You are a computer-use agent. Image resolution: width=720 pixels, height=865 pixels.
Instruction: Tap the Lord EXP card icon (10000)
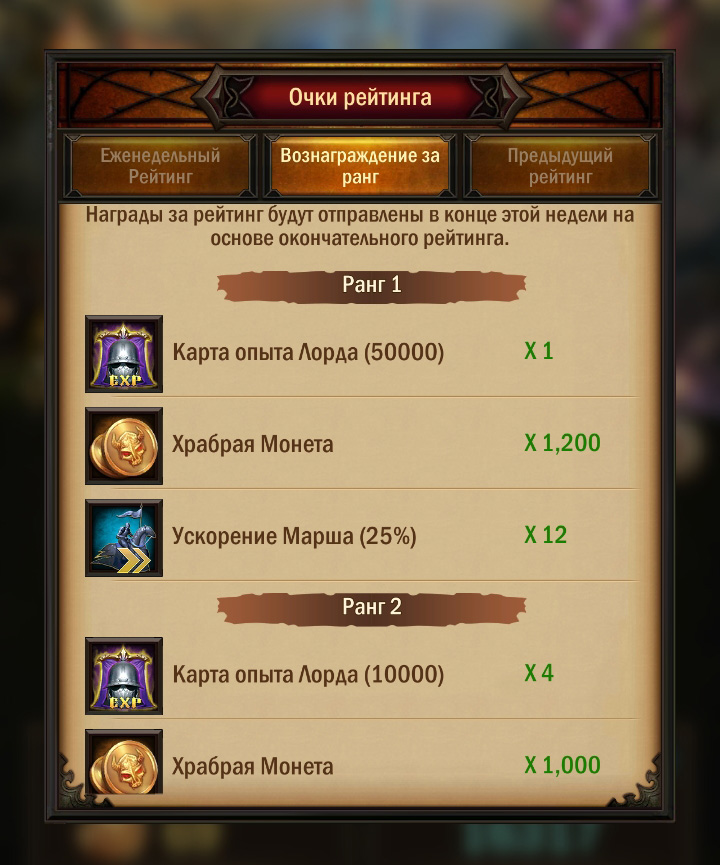click(x=124, y=676)
